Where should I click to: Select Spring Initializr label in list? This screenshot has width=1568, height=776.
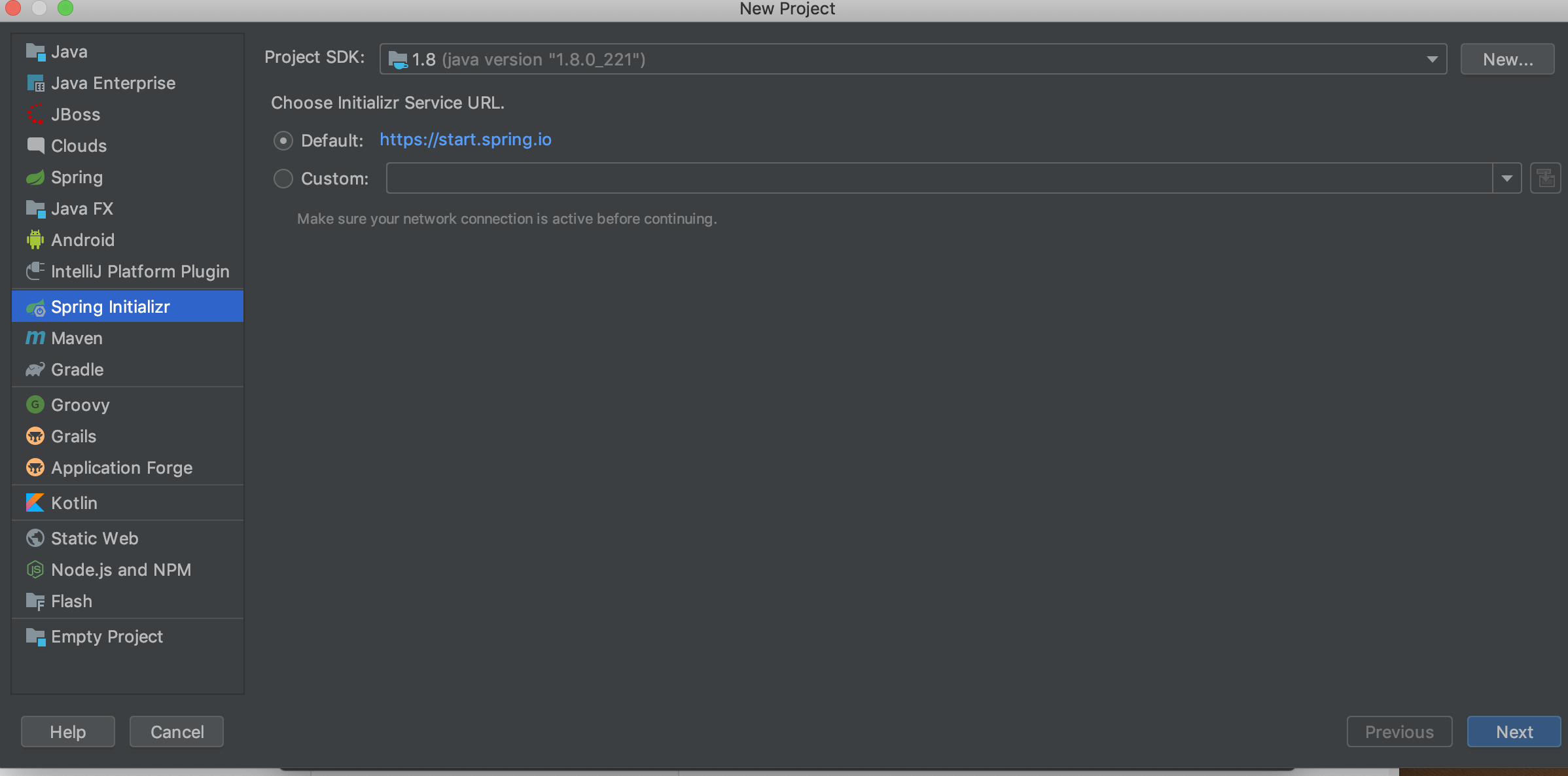[x=111, y=307]
